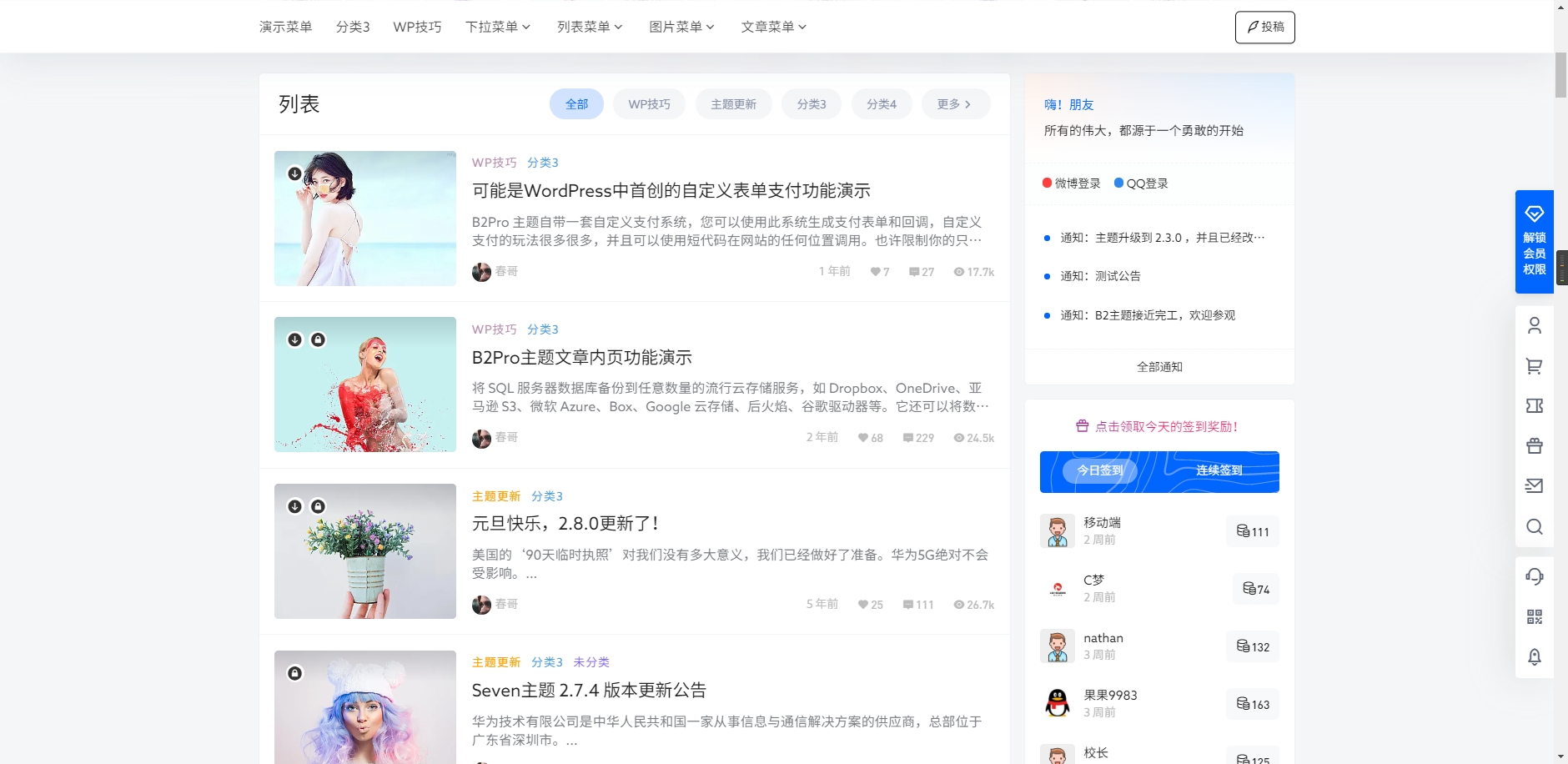Open the gift icon in the sidebar
The image size is (1568, 764).
tap(1535, 445)
